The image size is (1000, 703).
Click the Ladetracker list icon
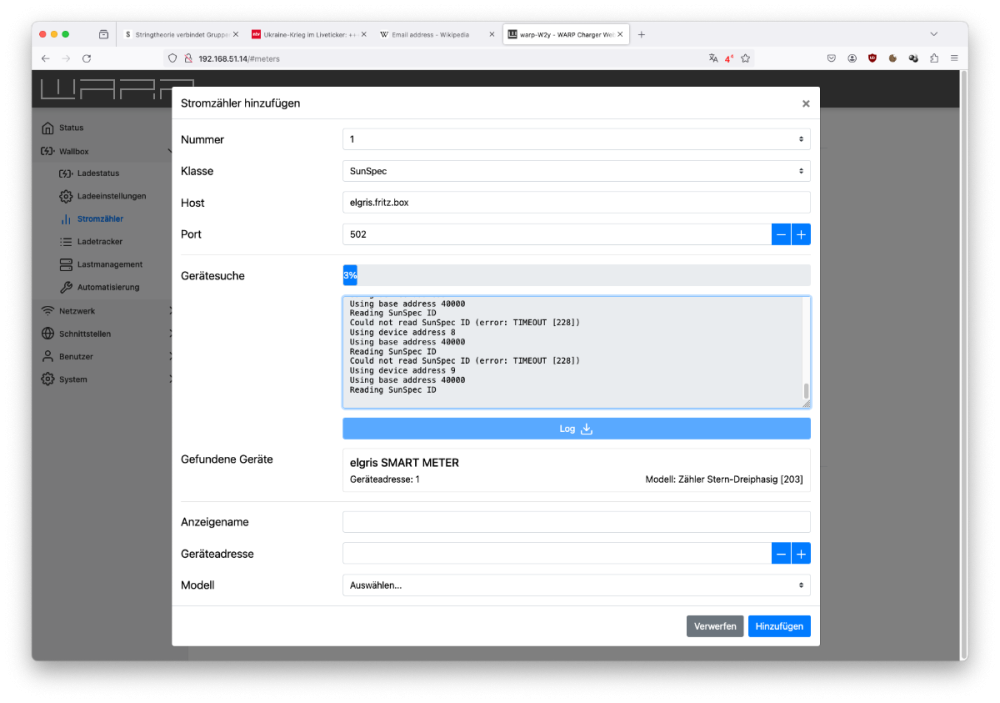tap(66, 242)
